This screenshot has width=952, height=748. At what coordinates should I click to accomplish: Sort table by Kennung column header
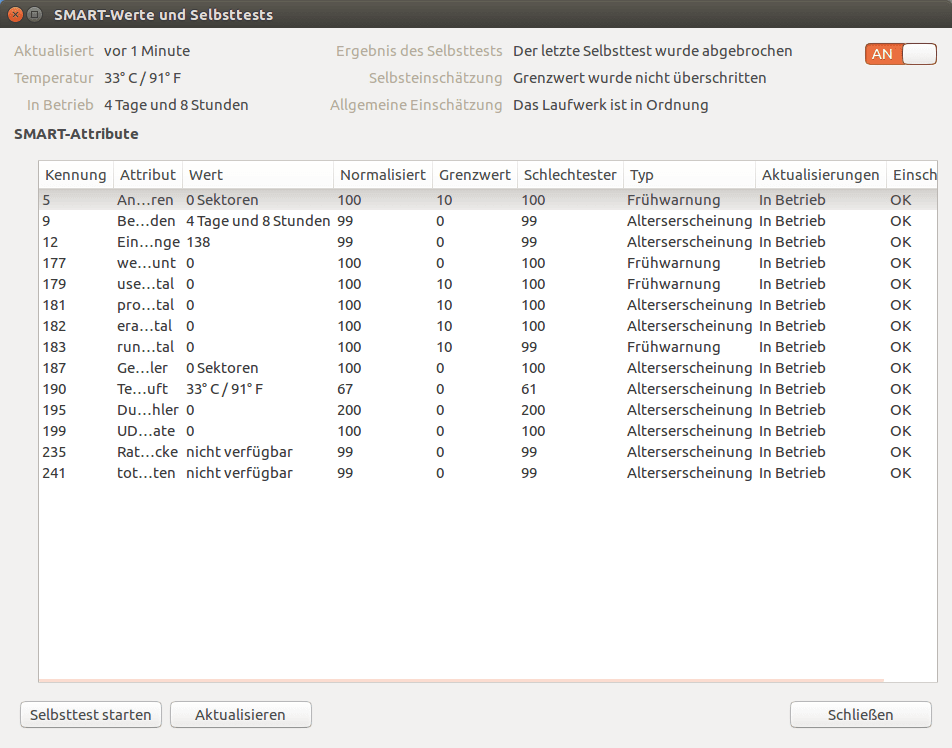(76, 175)
